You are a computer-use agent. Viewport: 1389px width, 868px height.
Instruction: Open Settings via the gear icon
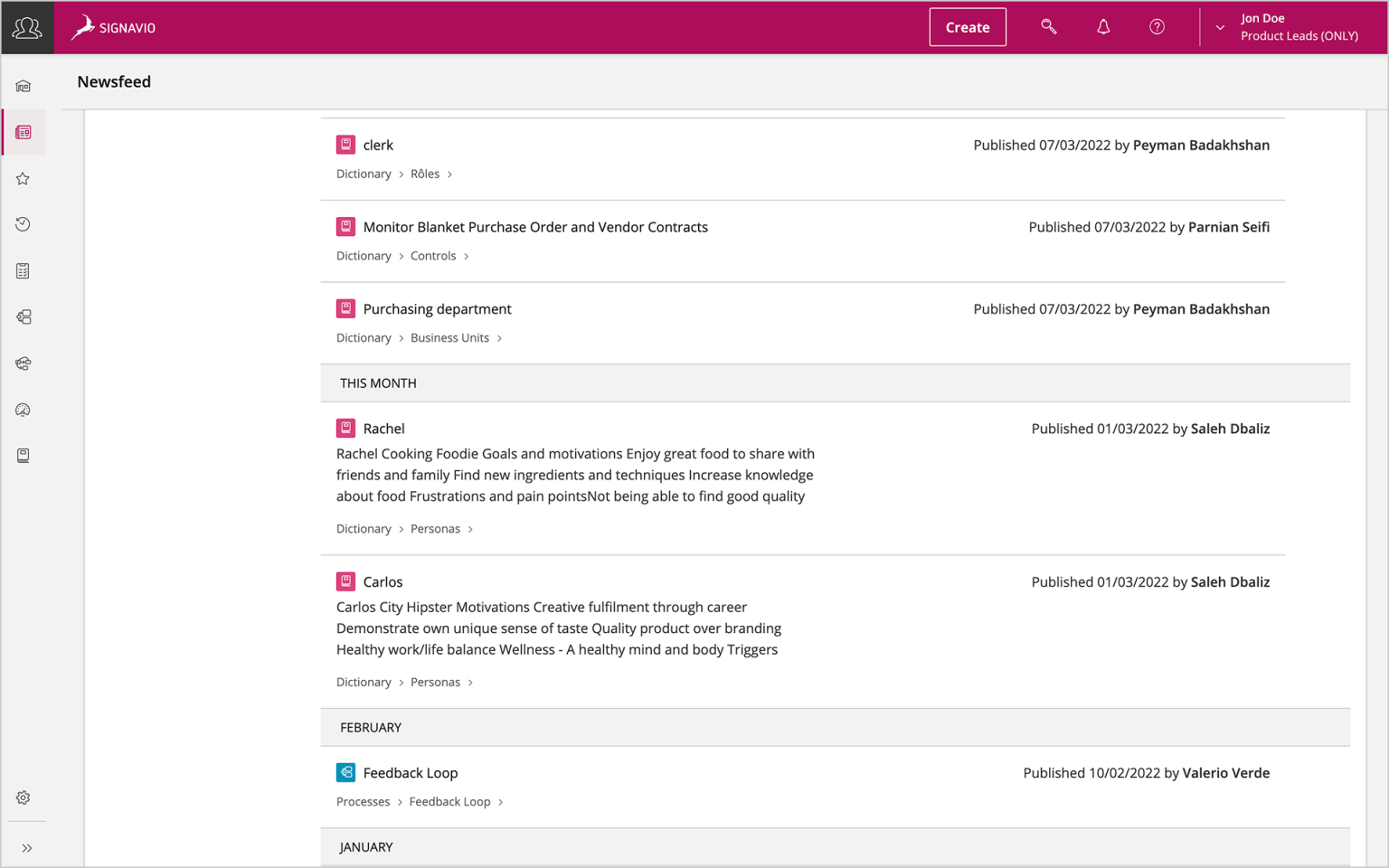coord(23,797)
